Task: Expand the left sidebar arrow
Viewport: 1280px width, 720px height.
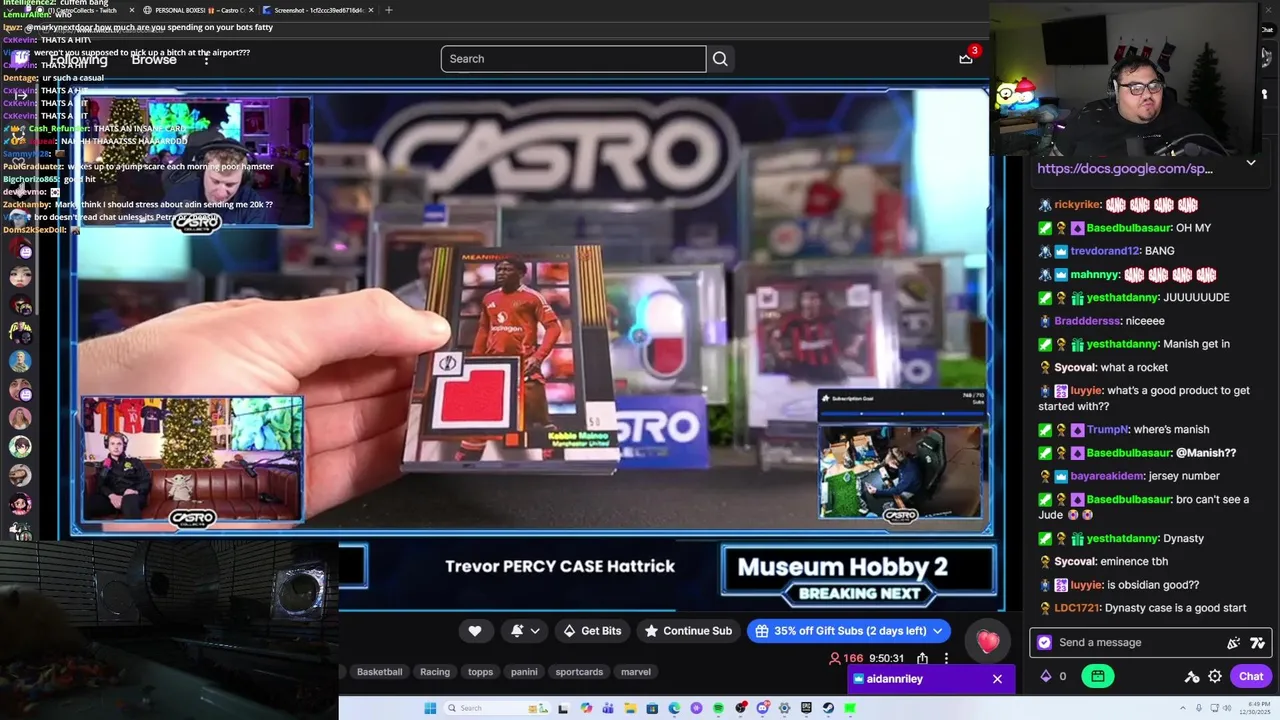Action: tap(20, 95)
